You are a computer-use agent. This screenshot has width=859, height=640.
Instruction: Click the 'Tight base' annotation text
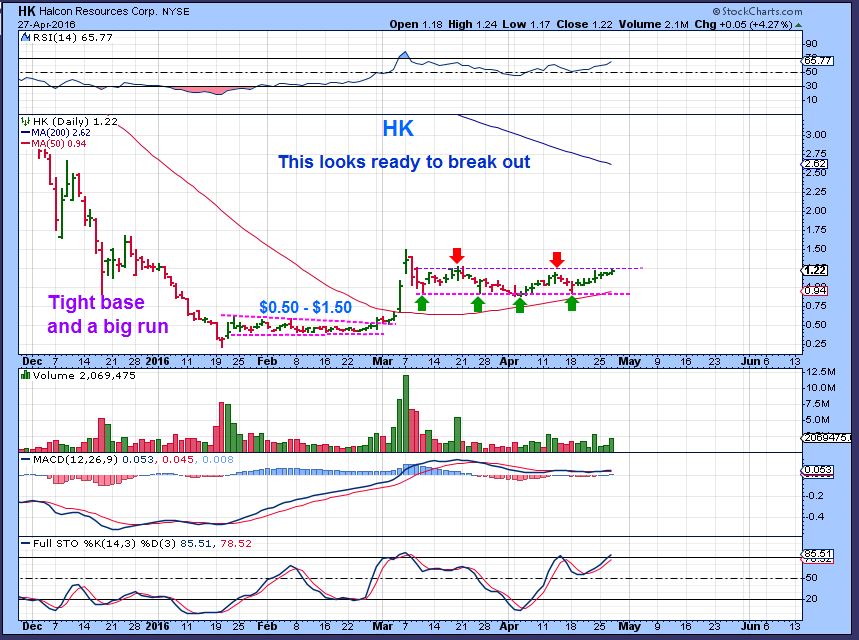[x=96, y=302]
